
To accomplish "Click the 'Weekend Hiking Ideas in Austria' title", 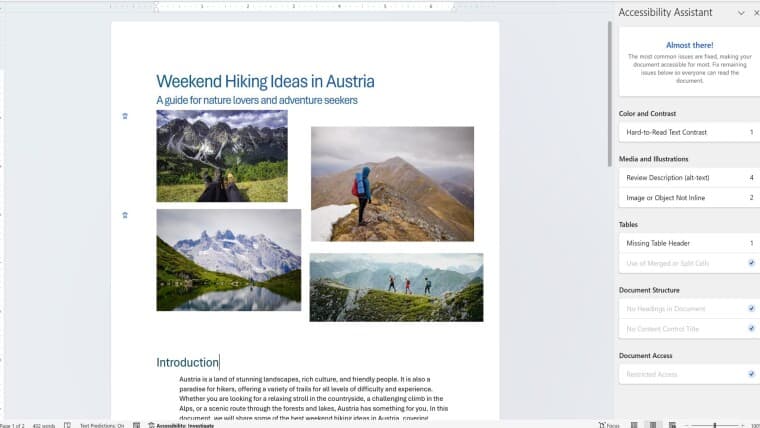I will (265, 81).
